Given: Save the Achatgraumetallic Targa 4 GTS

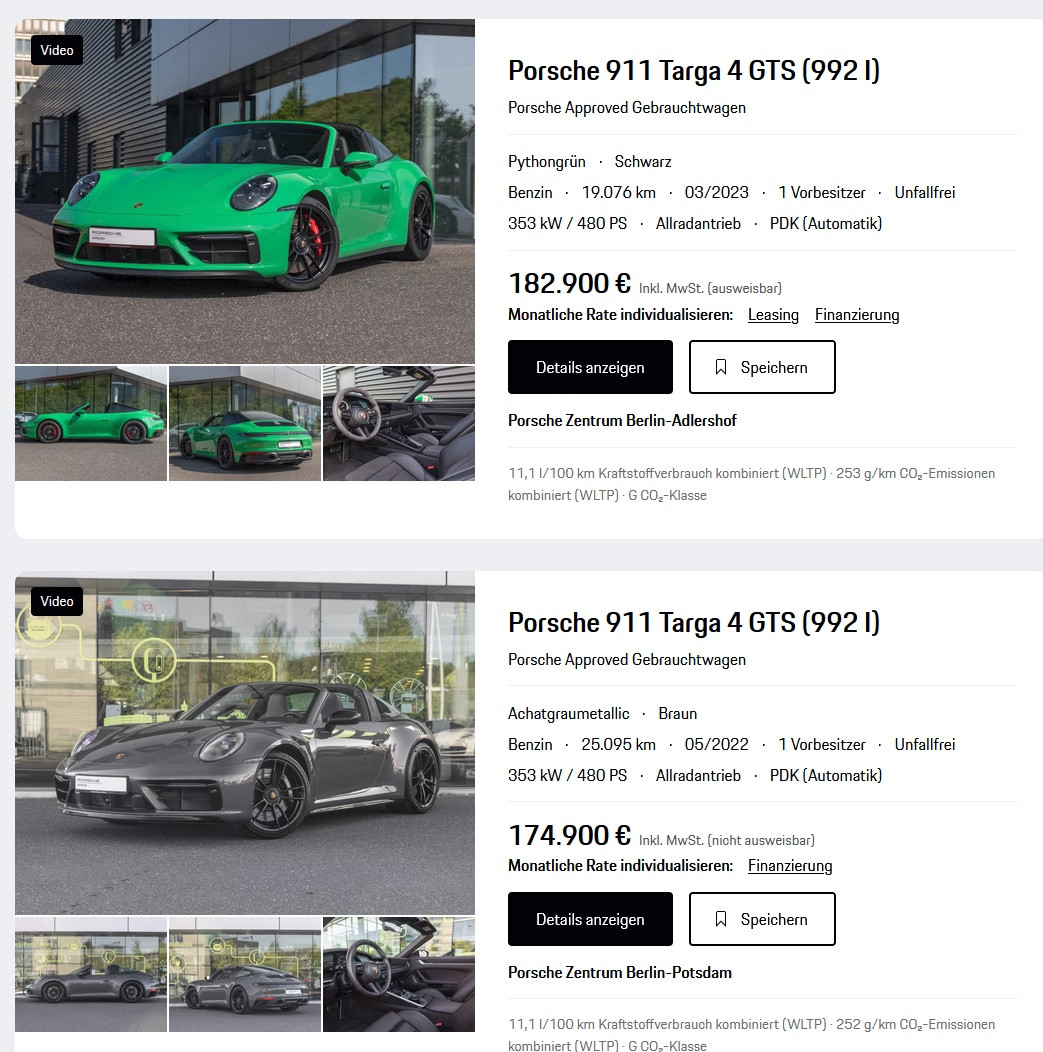Looking at the screenshot, I should coord(762,919).
